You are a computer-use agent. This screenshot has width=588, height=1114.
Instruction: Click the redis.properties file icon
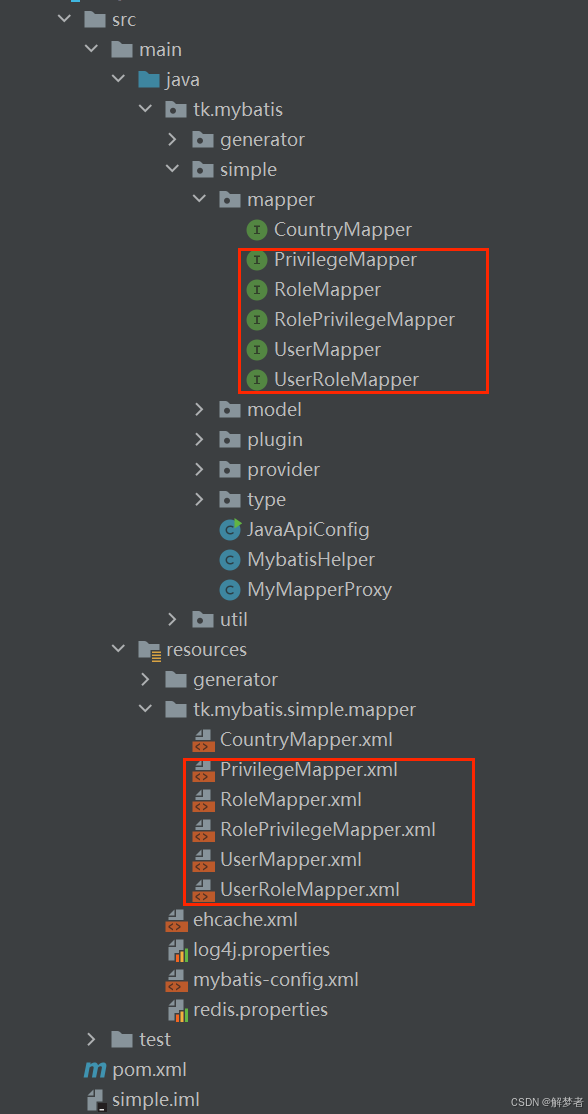176,1009
